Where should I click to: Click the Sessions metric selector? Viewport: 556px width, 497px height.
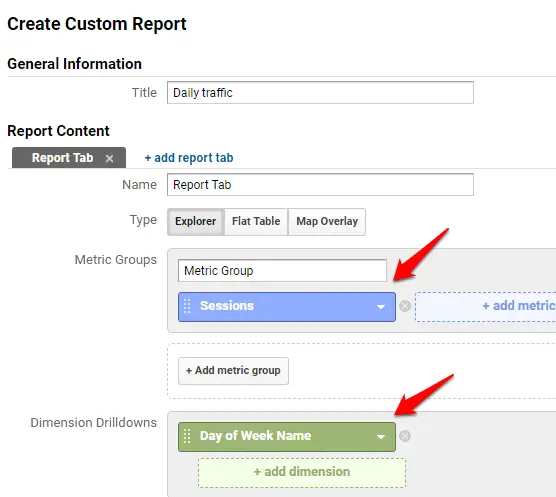pos(287,307)
